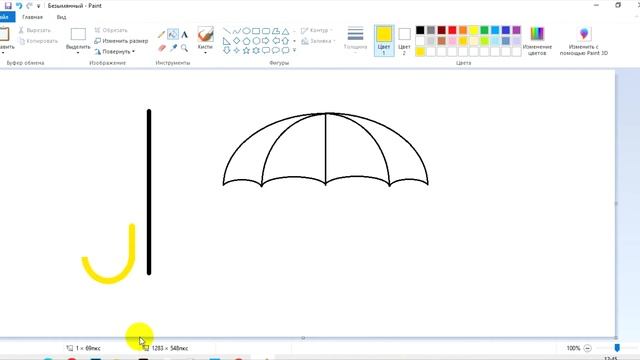Select the Magnifier zoom tool
640x360 pixels.
184,48
